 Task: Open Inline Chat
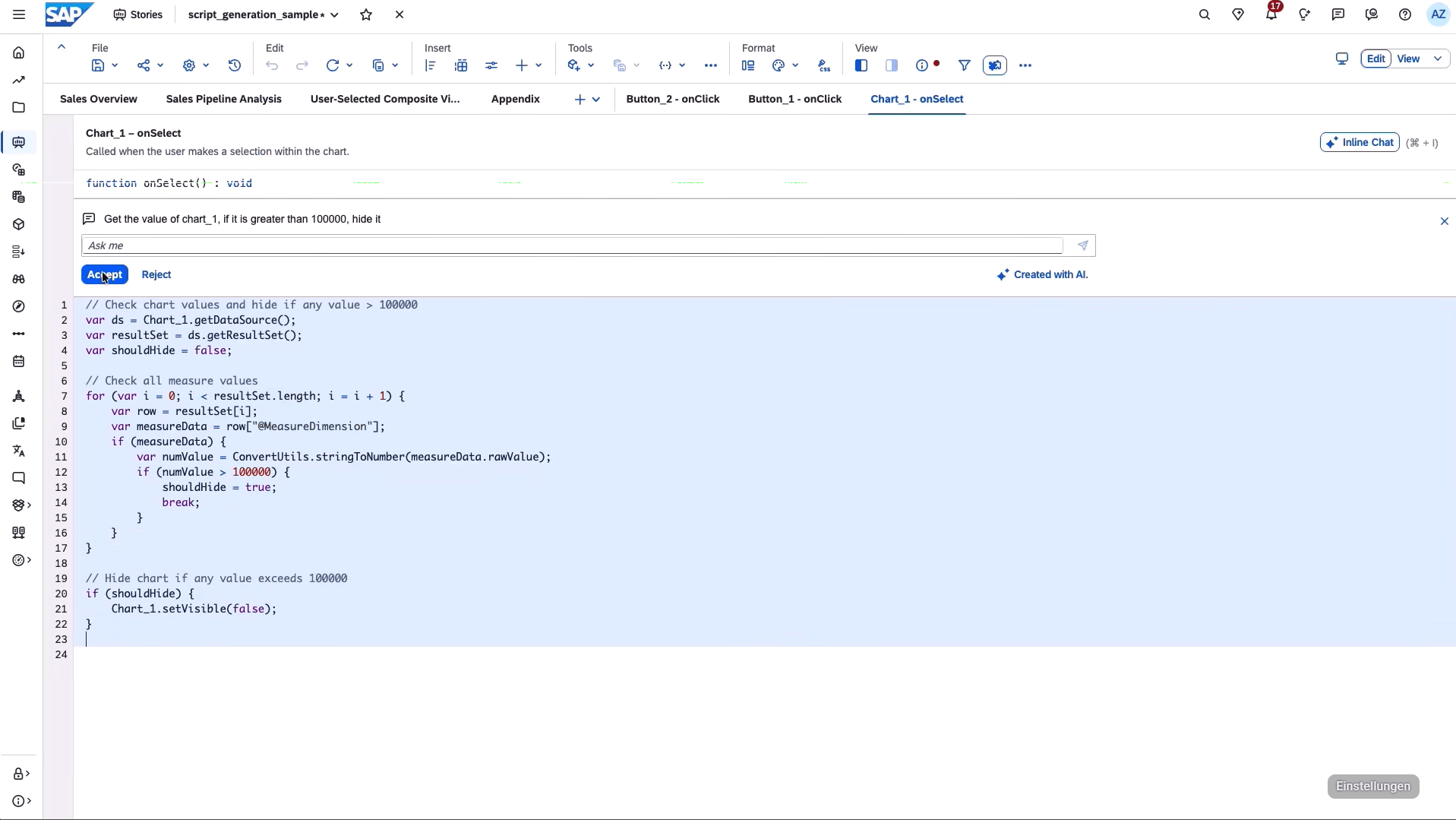pos(1360,142)
